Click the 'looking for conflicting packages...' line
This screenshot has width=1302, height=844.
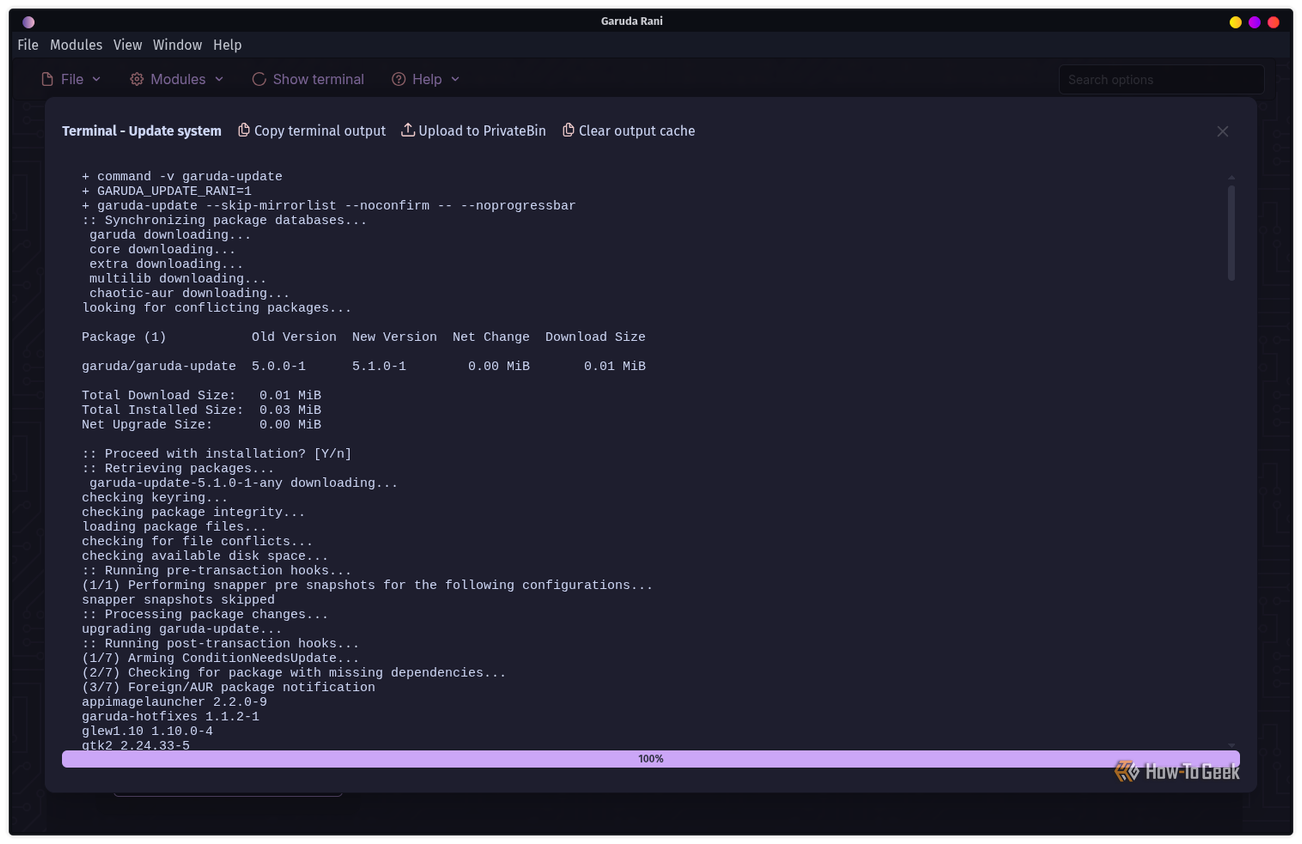tap(217, 308)
